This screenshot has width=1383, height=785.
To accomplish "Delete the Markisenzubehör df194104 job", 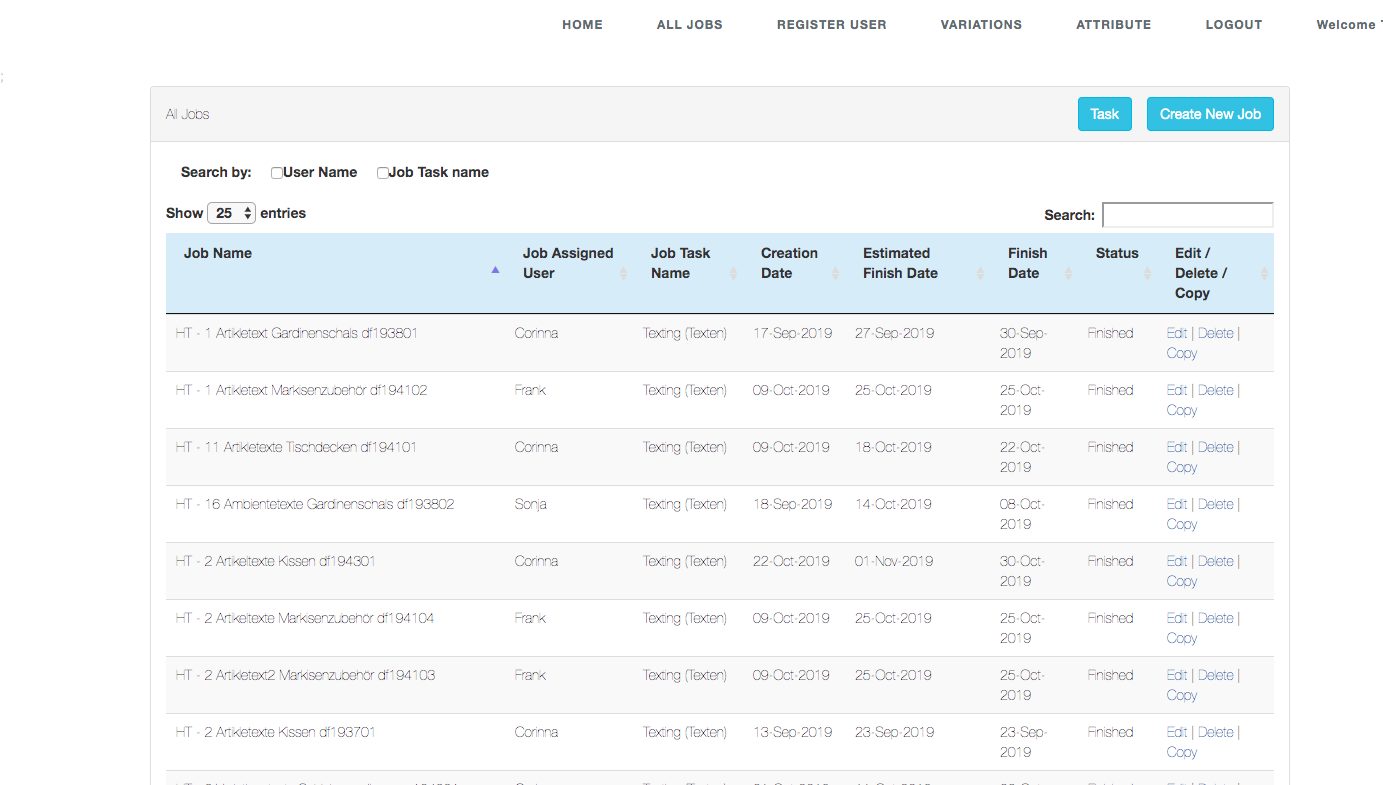I will click(x=1215, y=618).
